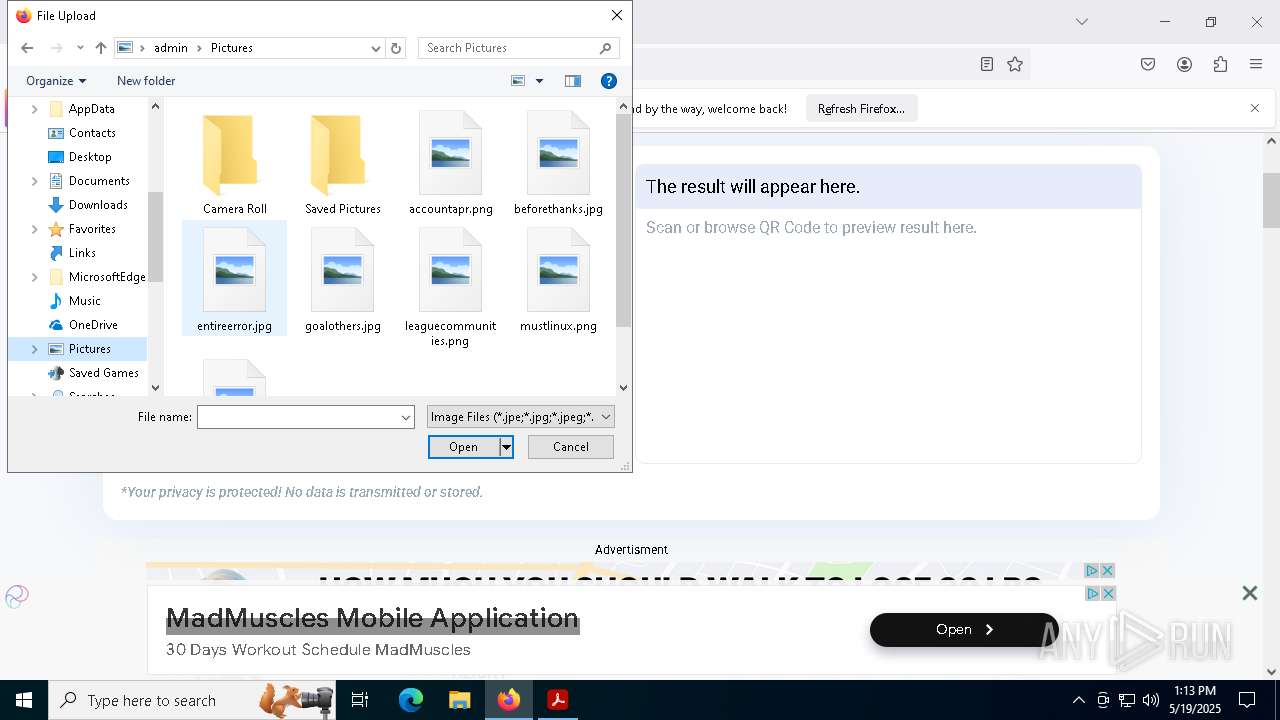
Task: Click the Open button in dialog
Action: tap(463, 447)
